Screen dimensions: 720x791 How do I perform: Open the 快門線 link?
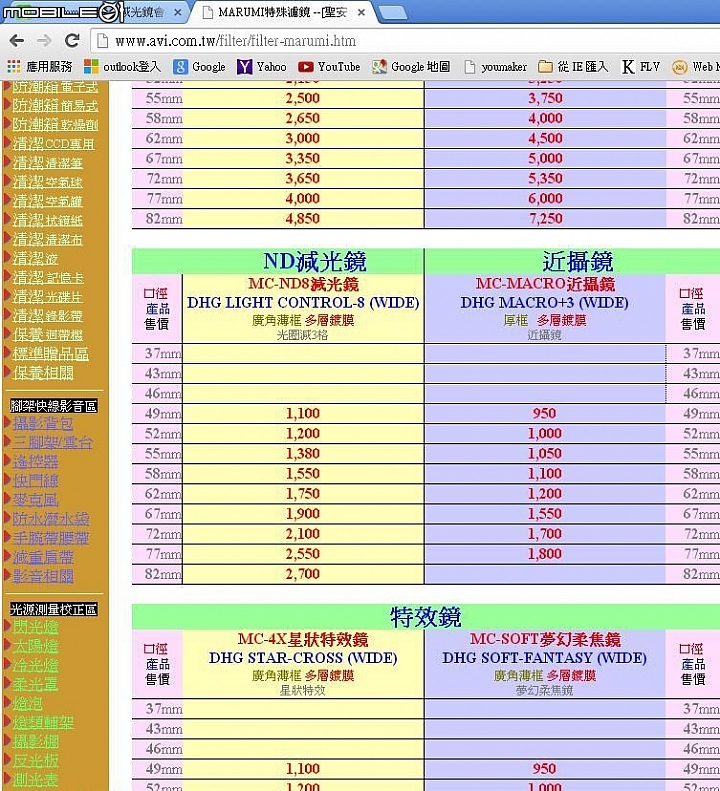[35, 481]
